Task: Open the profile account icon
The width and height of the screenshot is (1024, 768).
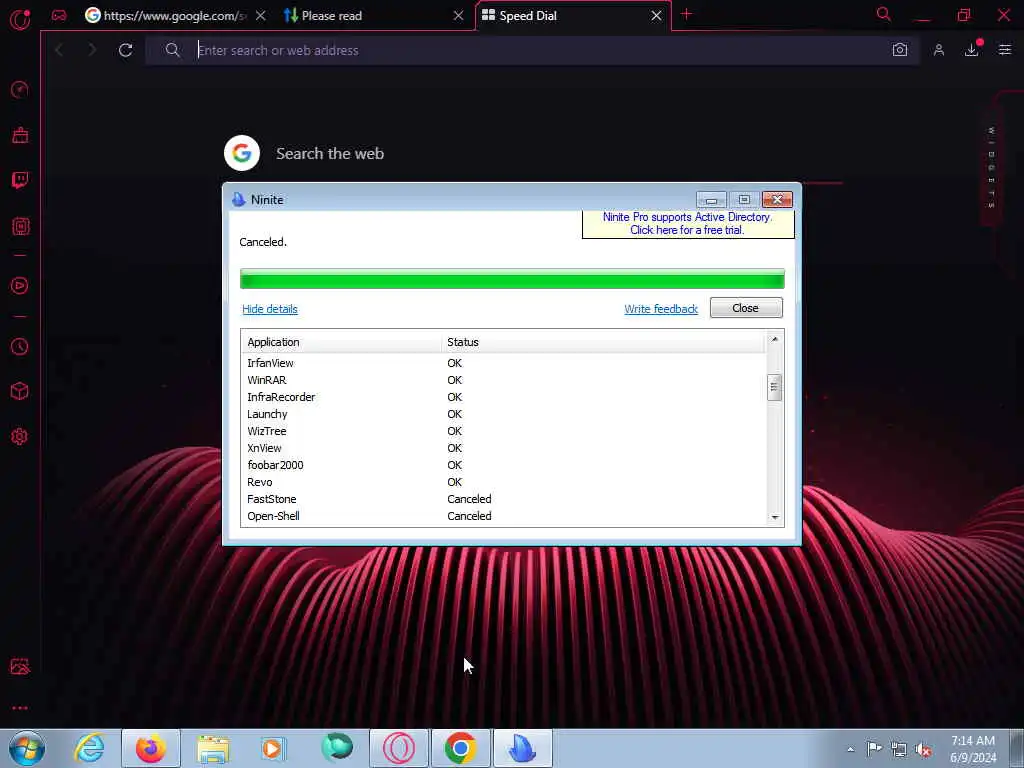Action: (939, 50)
